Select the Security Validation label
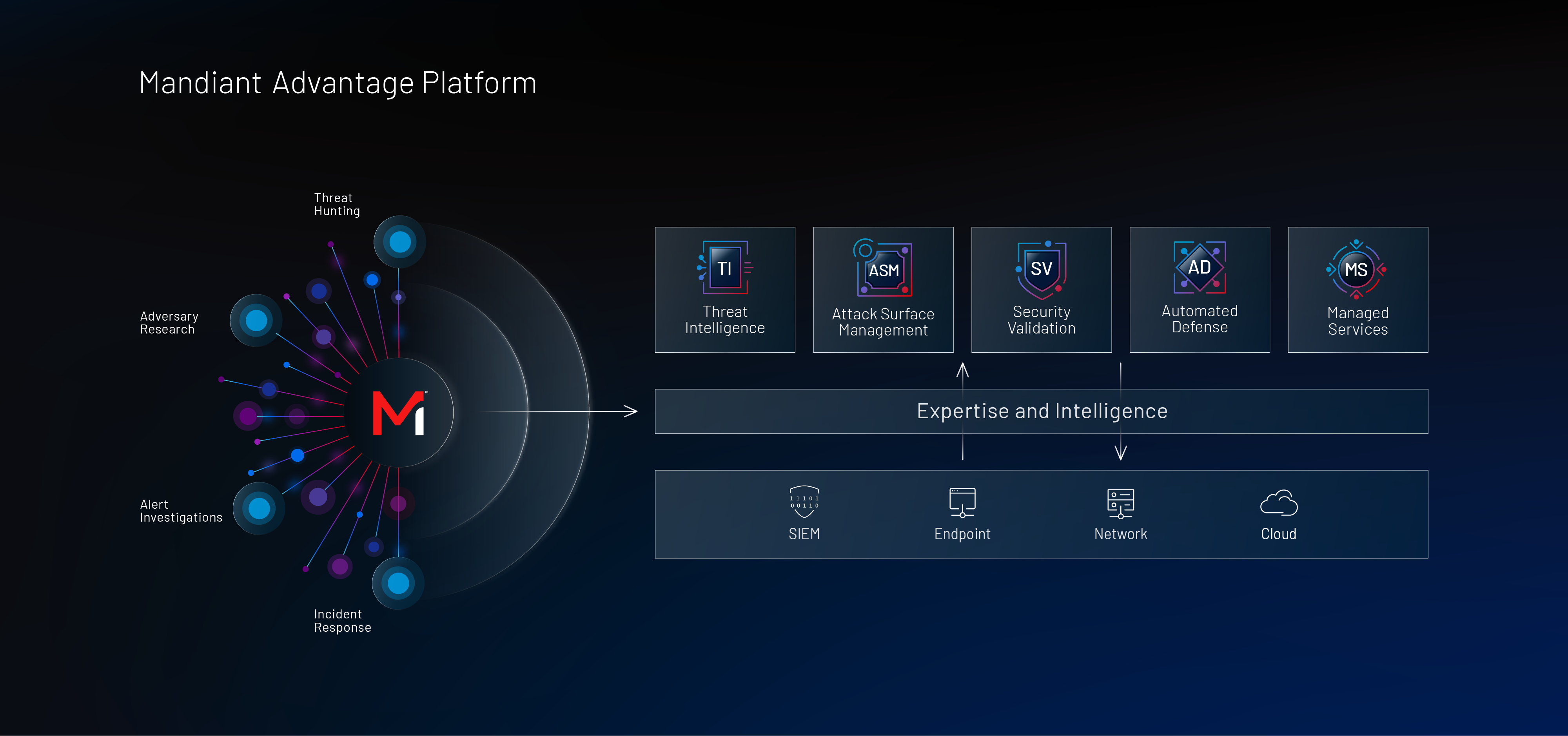This screenshot has height=736, width=1568. (x=1042, y=320)
